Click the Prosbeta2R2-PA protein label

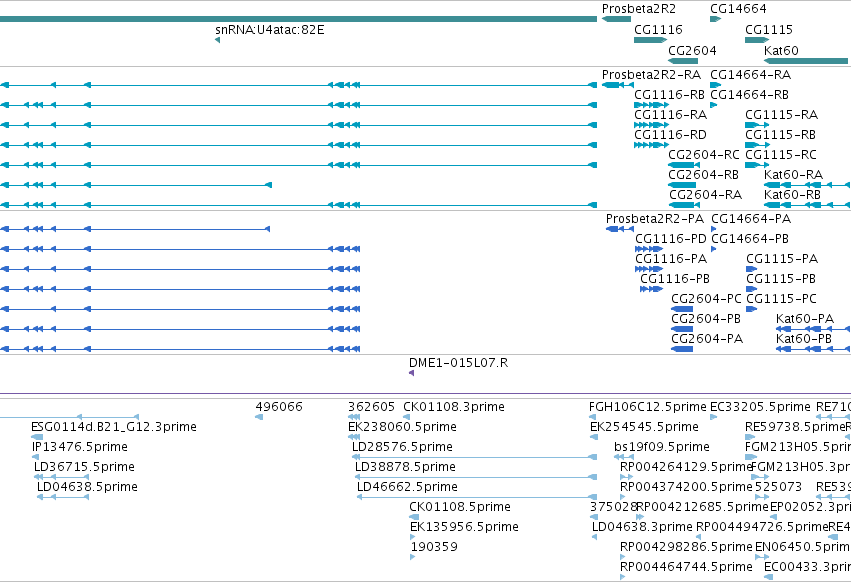tap(655, 219)
